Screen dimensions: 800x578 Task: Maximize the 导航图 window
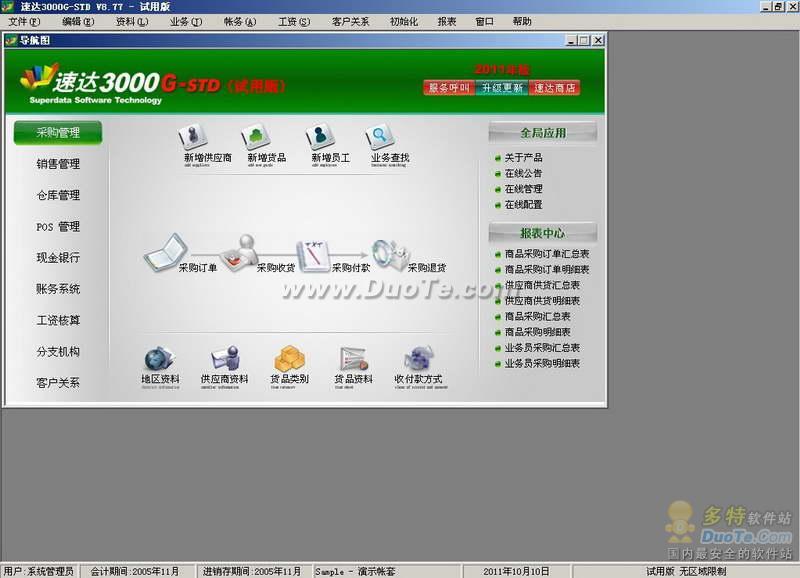click(x=585, y=40)
